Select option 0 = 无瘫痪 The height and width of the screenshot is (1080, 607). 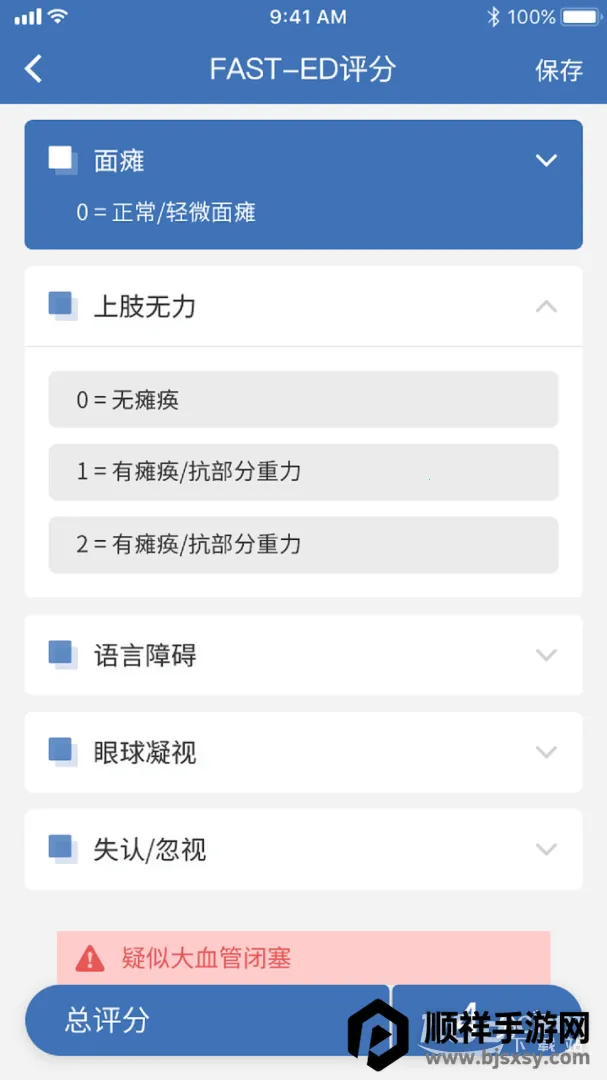303,400
